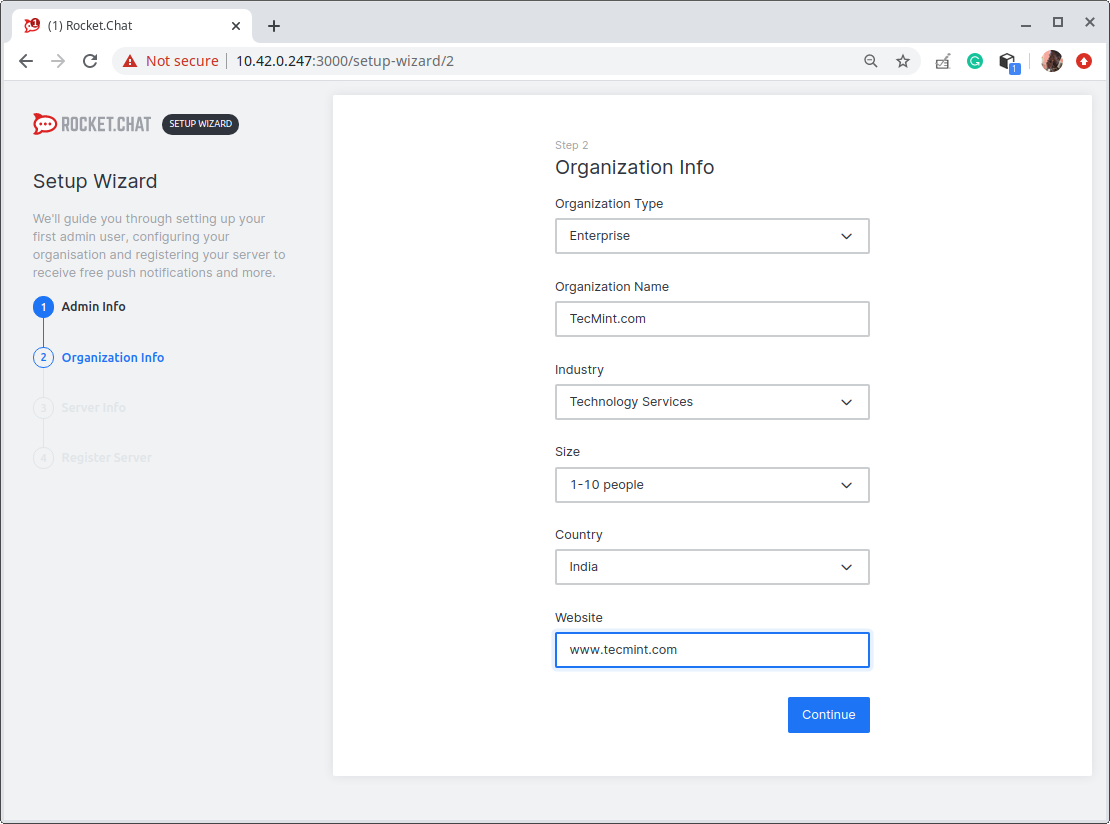The width and height of the screenshot is (1110, 824).
Task: Expand the Country dropdown
Action: (712, 567)
